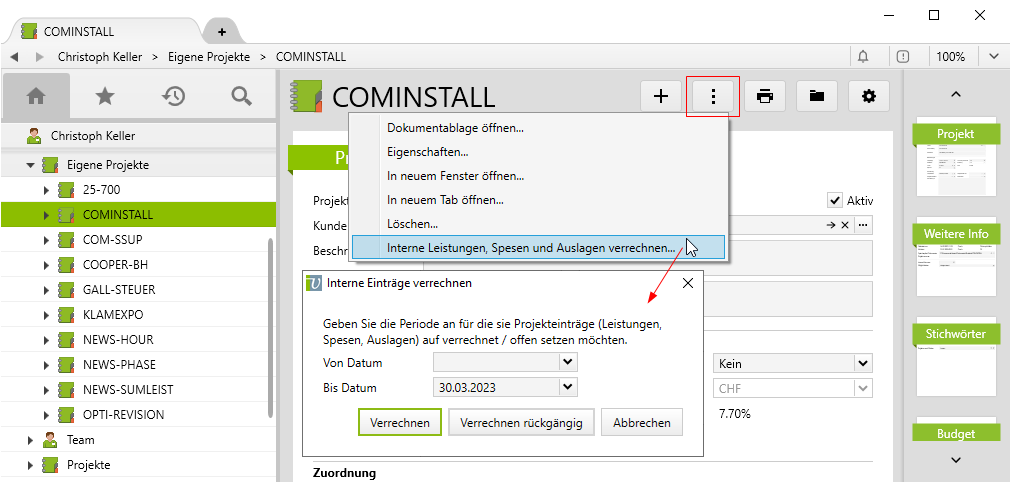The height and width of the screenshot is (483, 1011).
Task: Toggle the Aktiv checkbox
Action: coord(835,200)
